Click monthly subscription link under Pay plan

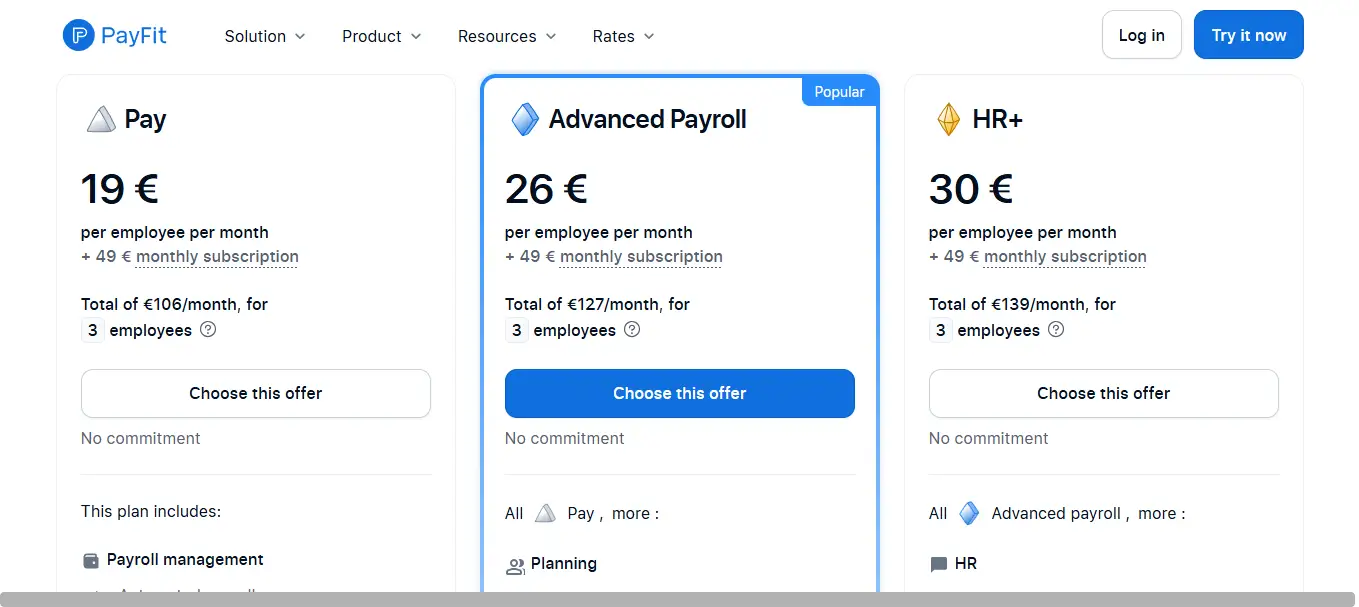pyautogui.click(x=217, y=256)
